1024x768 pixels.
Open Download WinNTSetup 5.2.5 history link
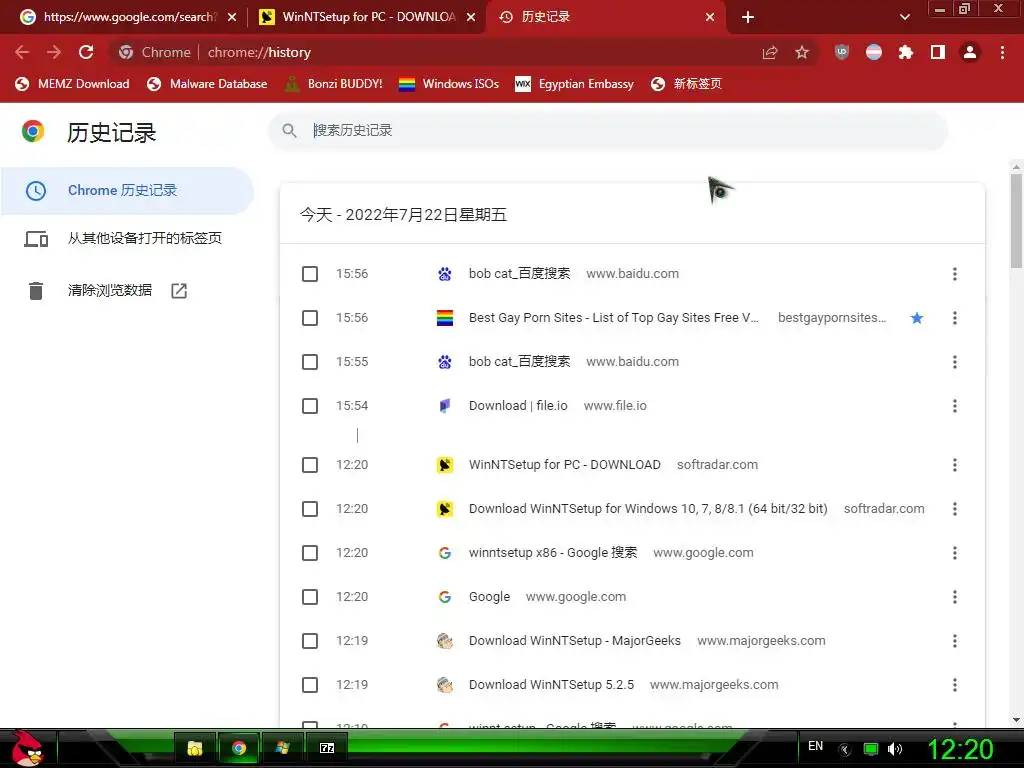[551, 685]
